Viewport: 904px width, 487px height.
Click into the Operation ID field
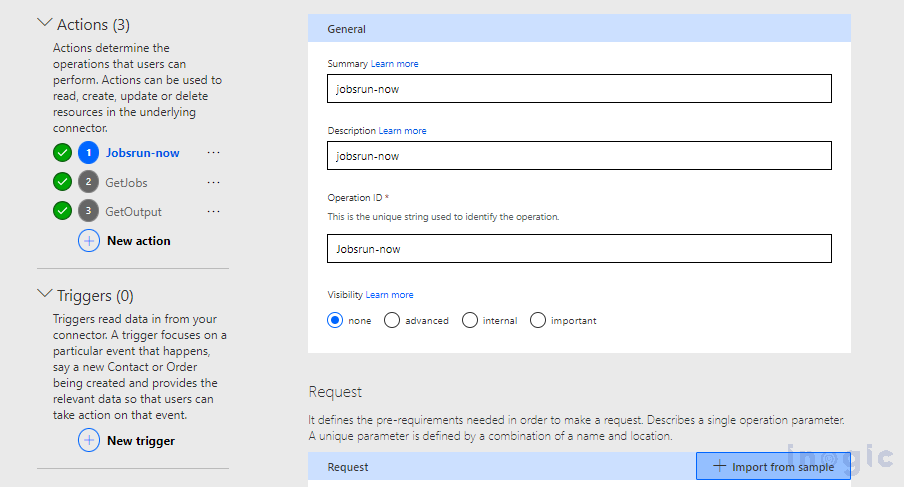click(x=579, y=248)
